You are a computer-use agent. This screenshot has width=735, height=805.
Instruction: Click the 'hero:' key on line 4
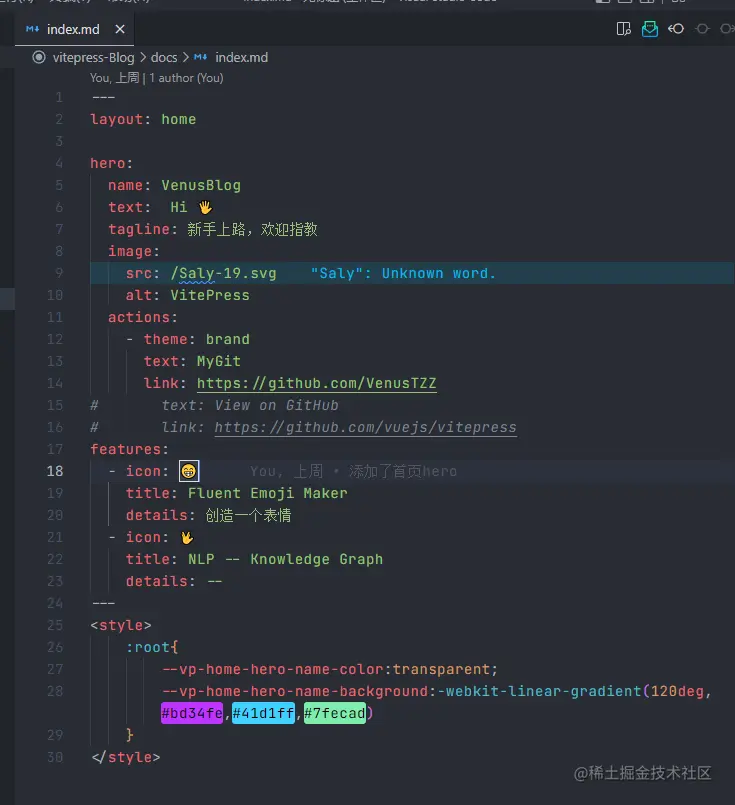point(112,163)
